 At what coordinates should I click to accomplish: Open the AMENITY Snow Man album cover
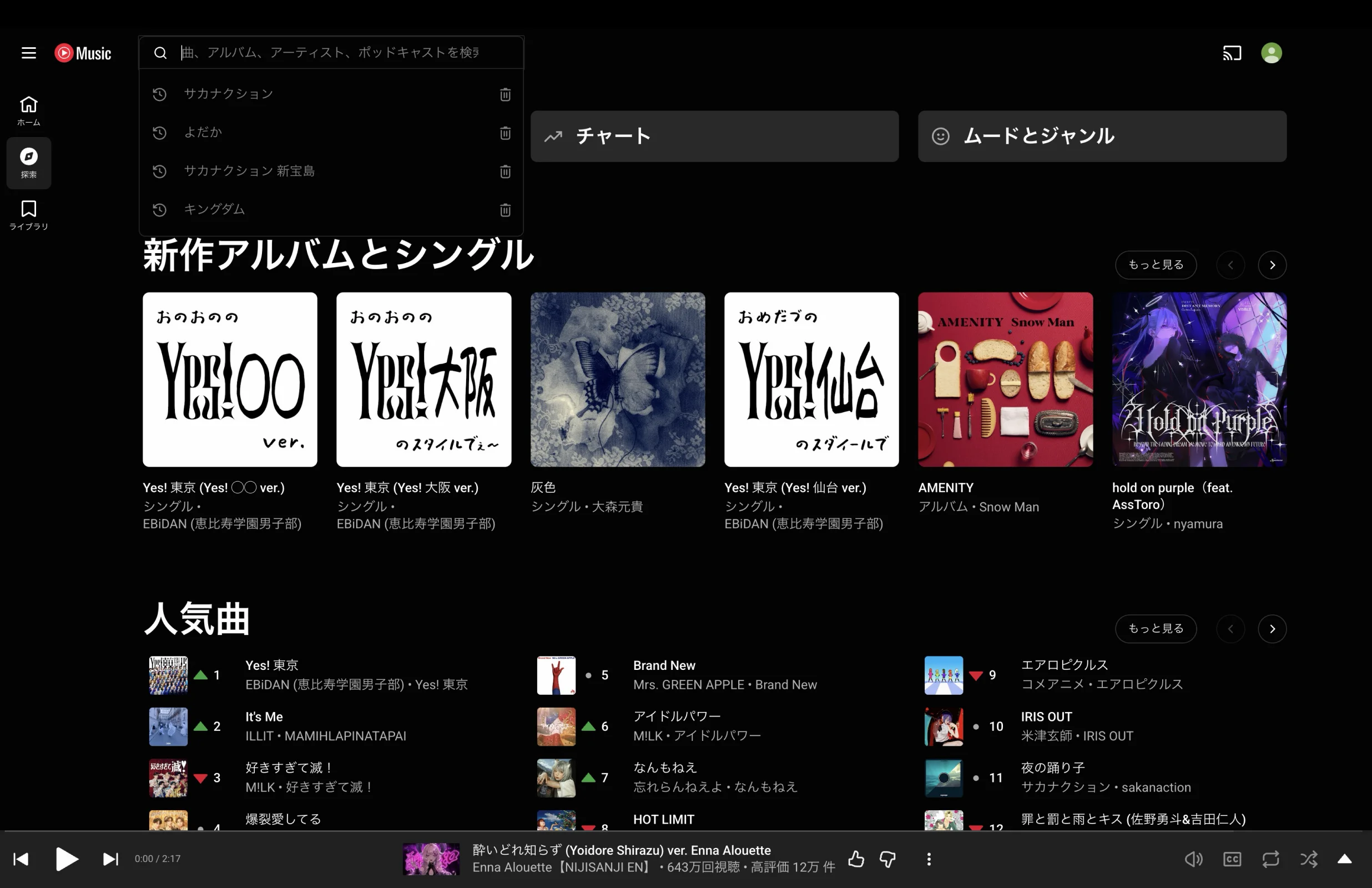[1005, 380]
